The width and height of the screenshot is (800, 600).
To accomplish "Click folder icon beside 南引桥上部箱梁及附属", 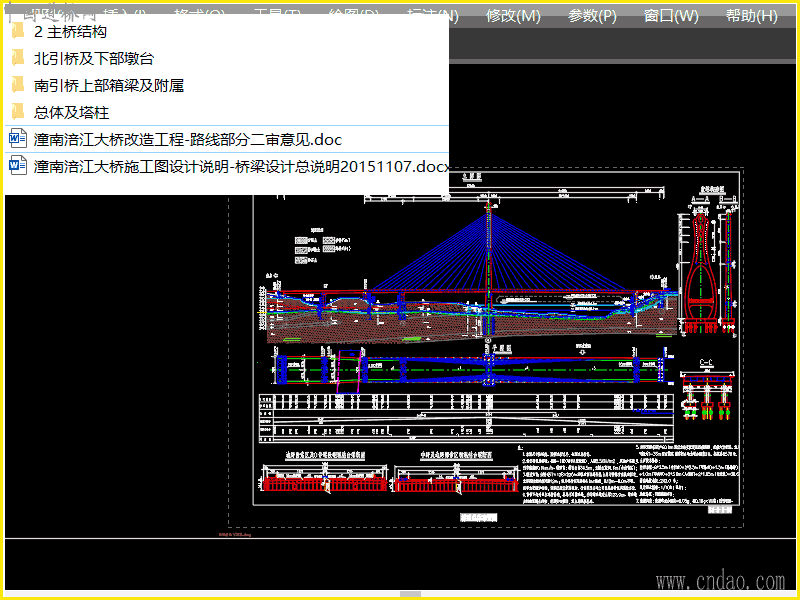I will pyautogui.click(x=18, y=85).
